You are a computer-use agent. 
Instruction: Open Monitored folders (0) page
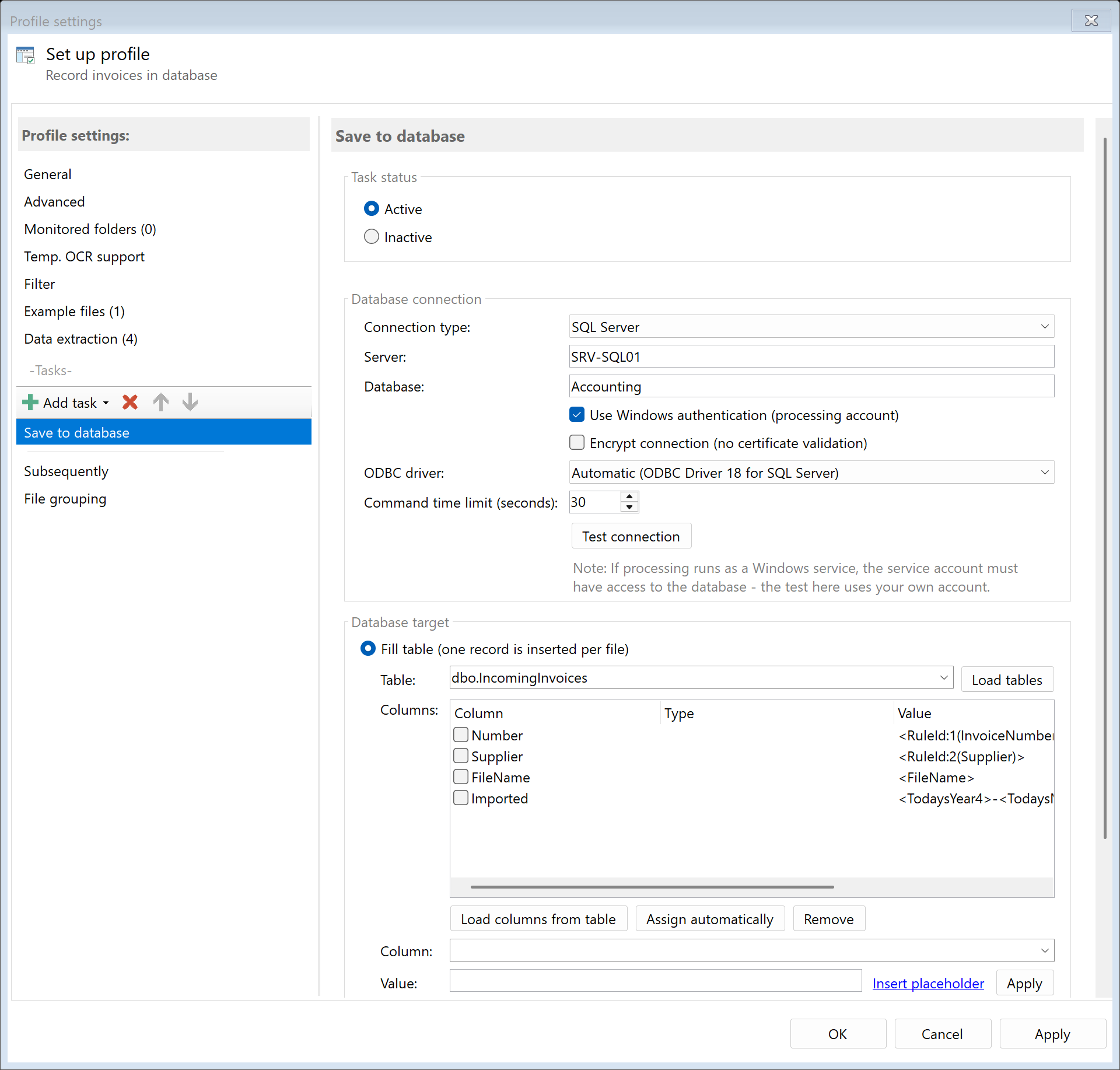(x=90, y=229)
